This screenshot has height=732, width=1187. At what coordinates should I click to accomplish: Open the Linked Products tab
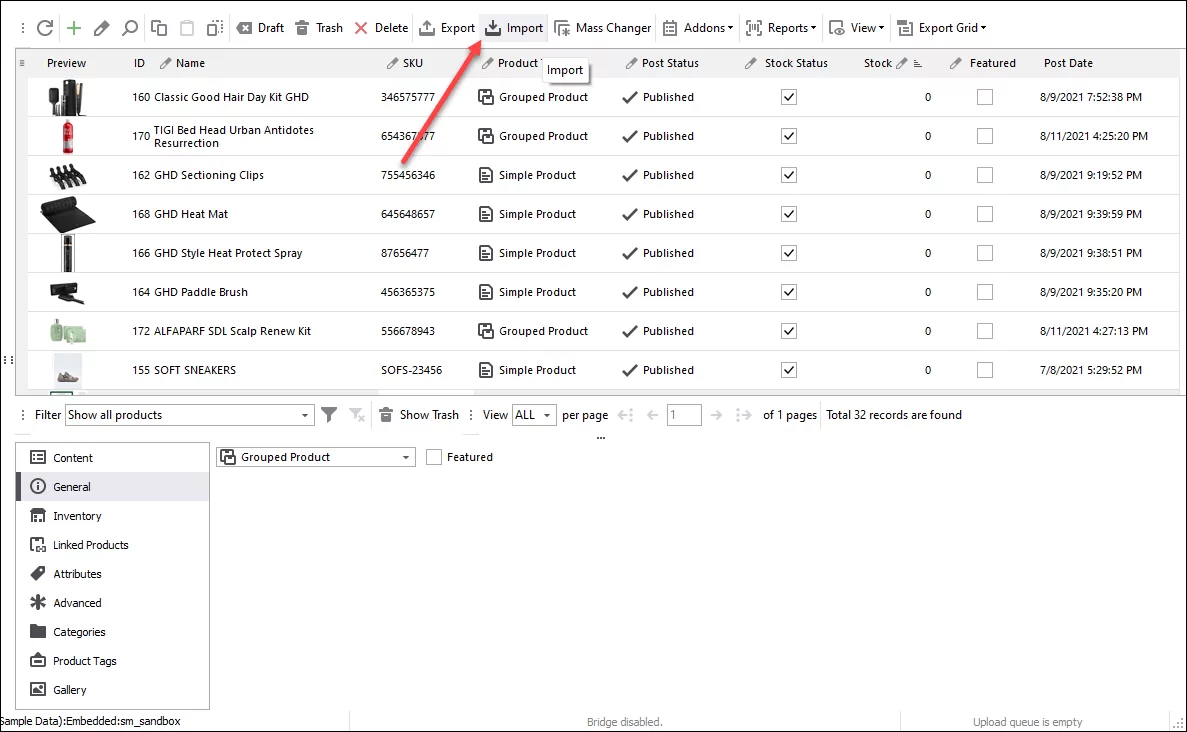(89, 545)
